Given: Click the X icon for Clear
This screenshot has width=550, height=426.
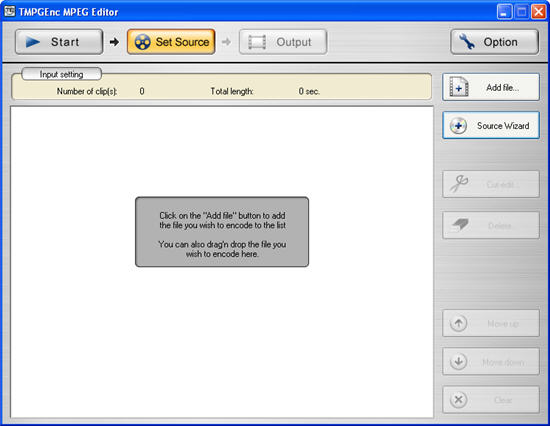Looking at the screenshot, I should pyautogui.click(x=458, y=400).
